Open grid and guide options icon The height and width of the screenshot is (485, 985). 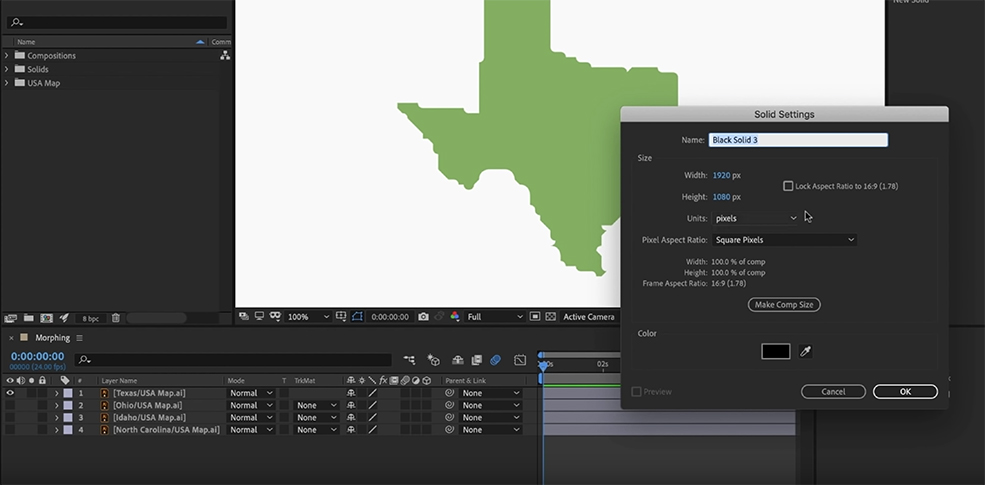point(340,317)
